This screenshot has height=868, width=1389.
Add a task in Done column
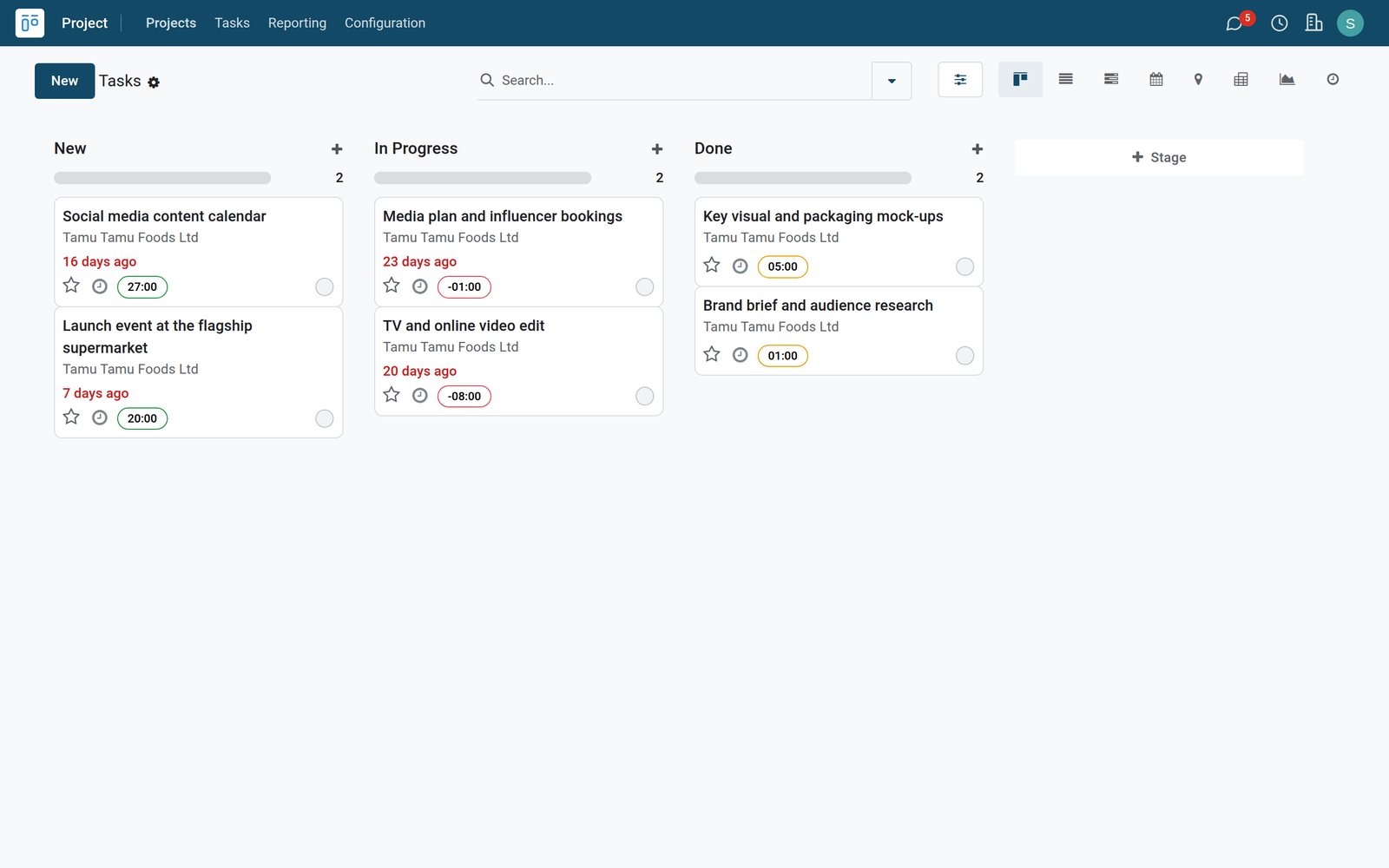[x=978, y=149]
